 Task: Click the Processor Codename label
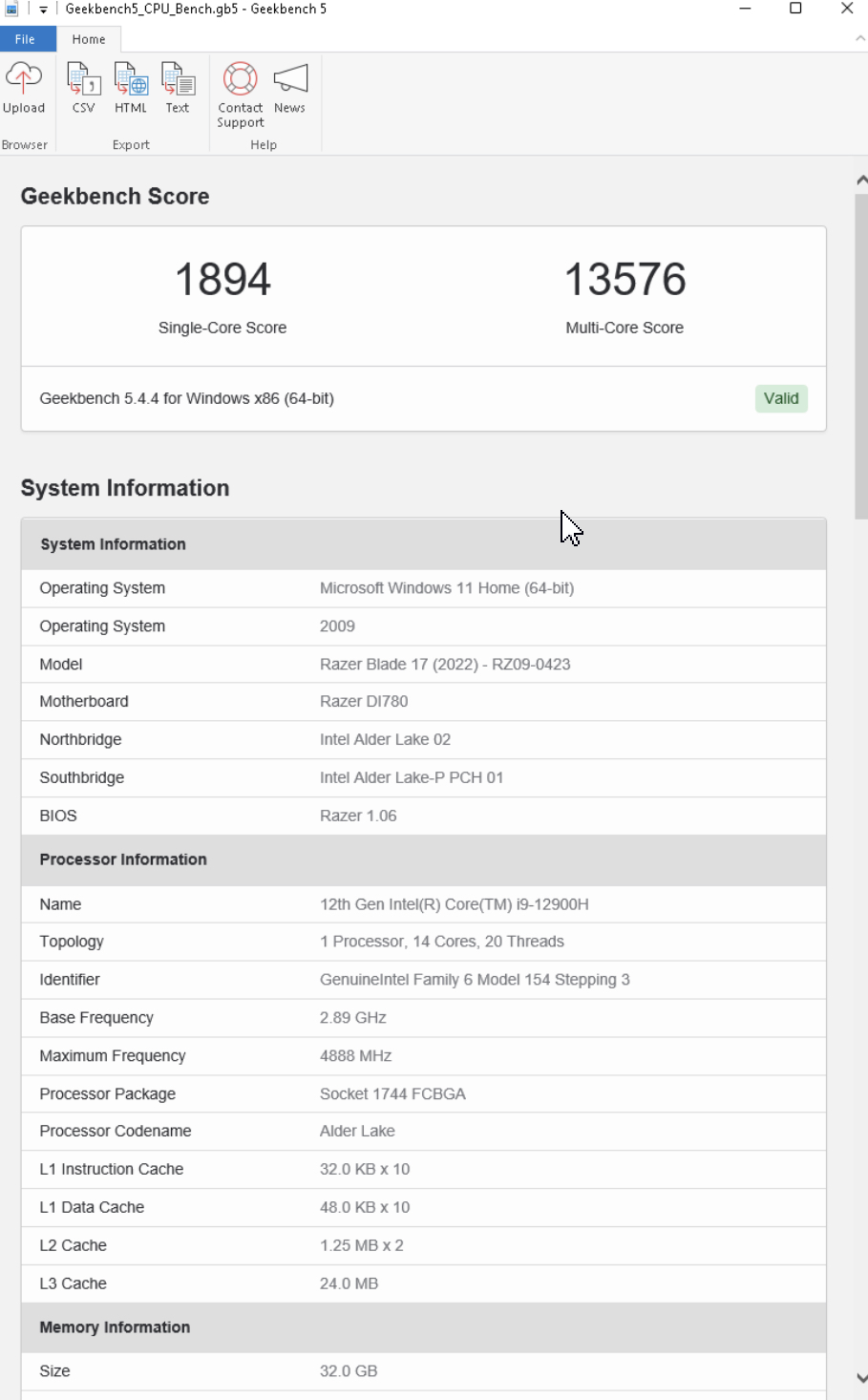tap(116, 1131)
